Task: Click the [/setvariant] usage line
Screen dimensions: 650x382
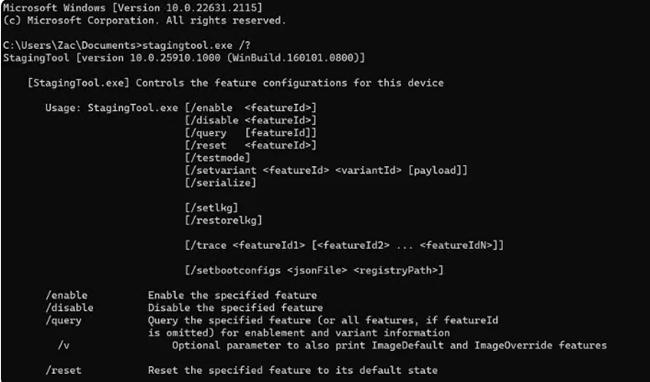Action: (x=326, y=170)
